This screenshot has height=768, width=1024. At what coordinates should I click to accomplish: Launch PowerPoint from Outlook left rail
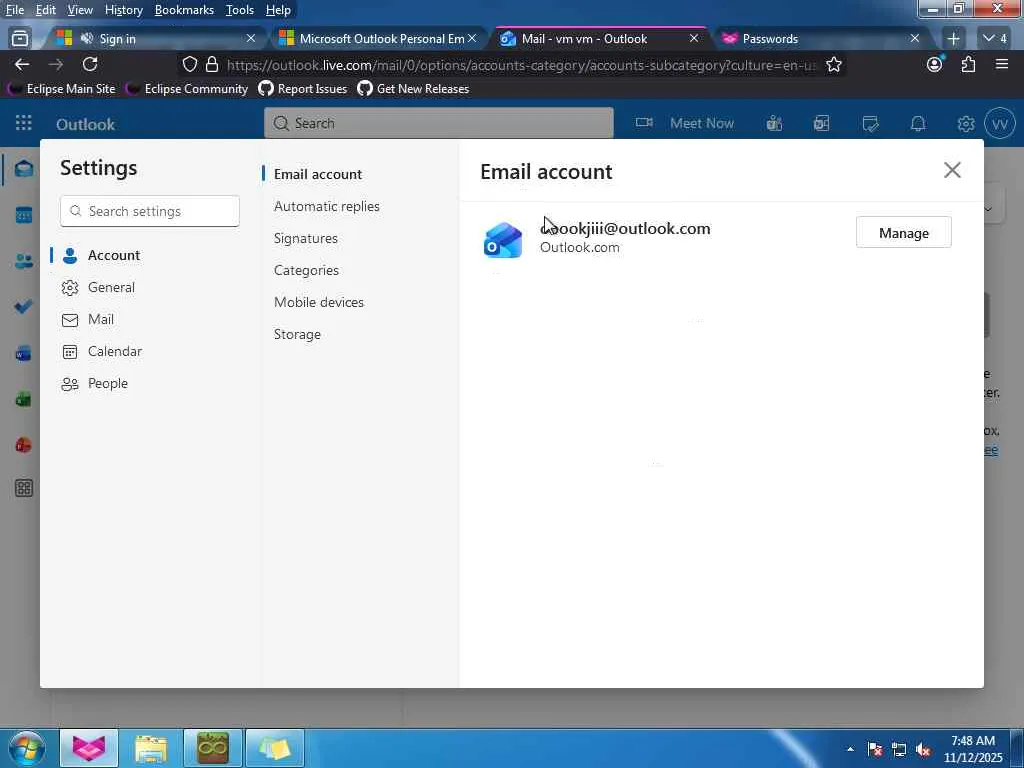click(x=24, y=445)
